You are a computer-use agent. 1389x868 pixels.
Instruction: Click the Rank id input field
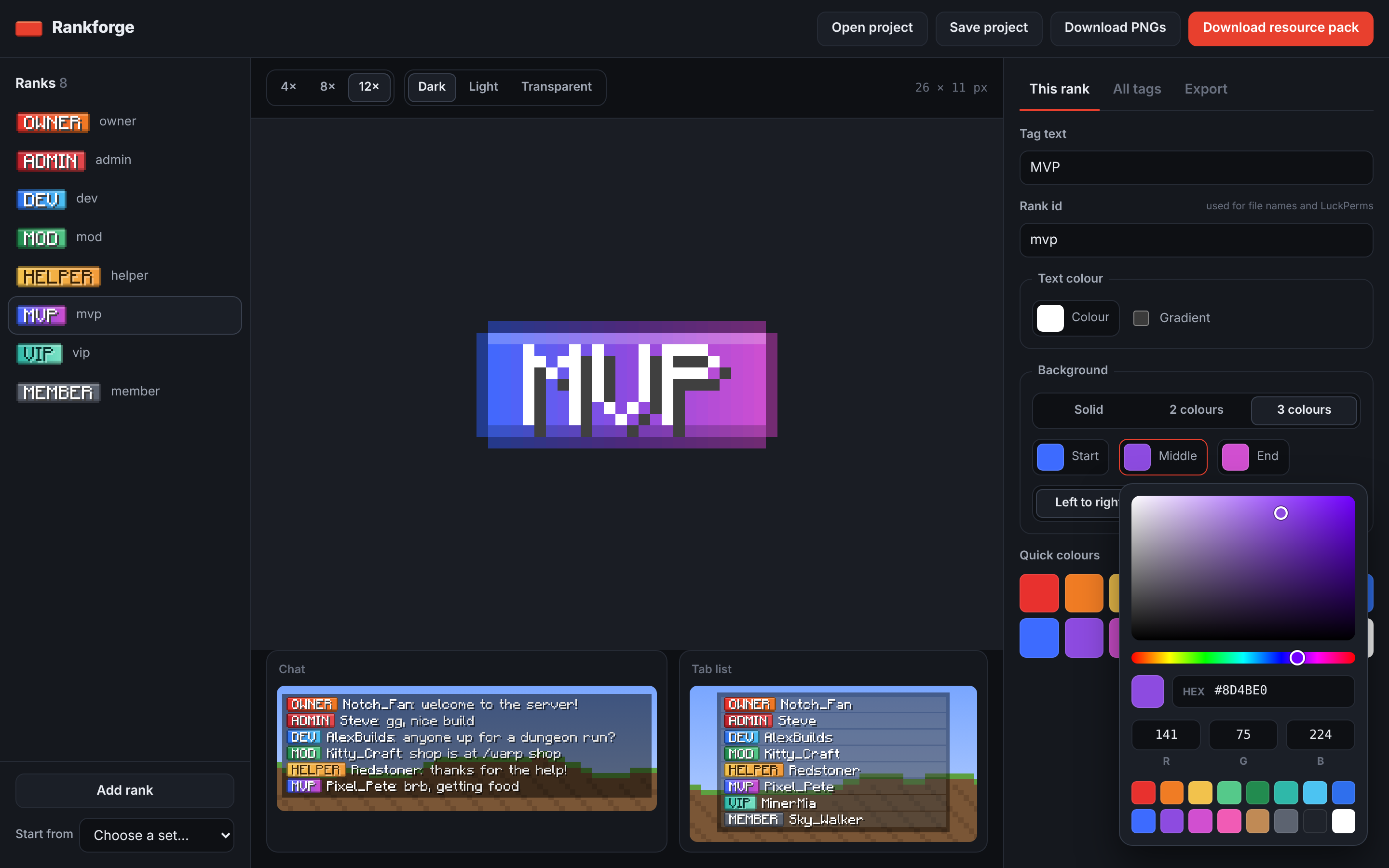click(x=1196, y=240)
